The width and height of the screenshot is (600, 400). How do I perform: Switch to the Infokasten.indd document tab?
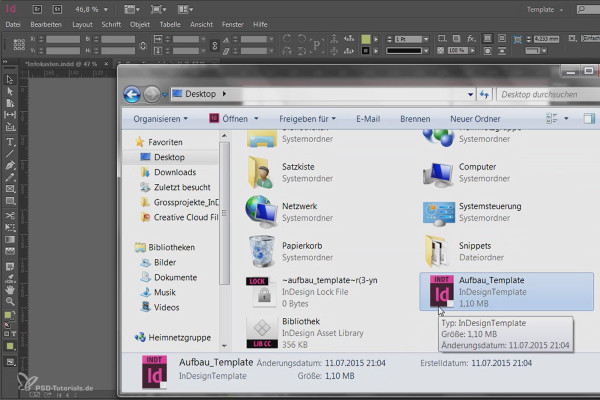click(61, 64)
